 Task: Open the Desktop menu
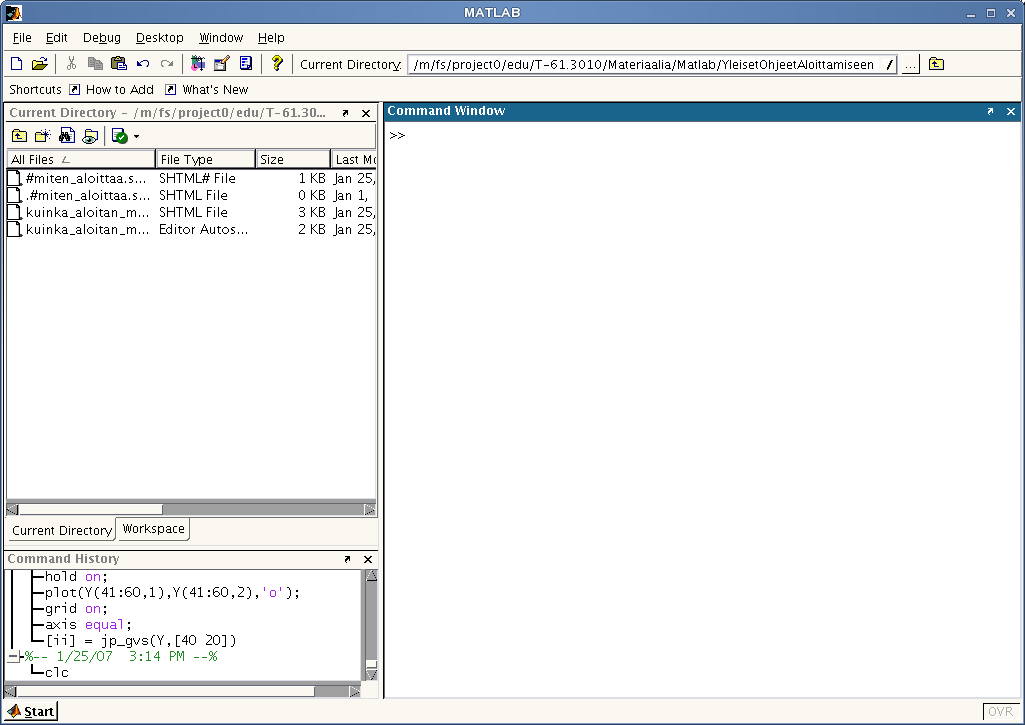(160, 38)
